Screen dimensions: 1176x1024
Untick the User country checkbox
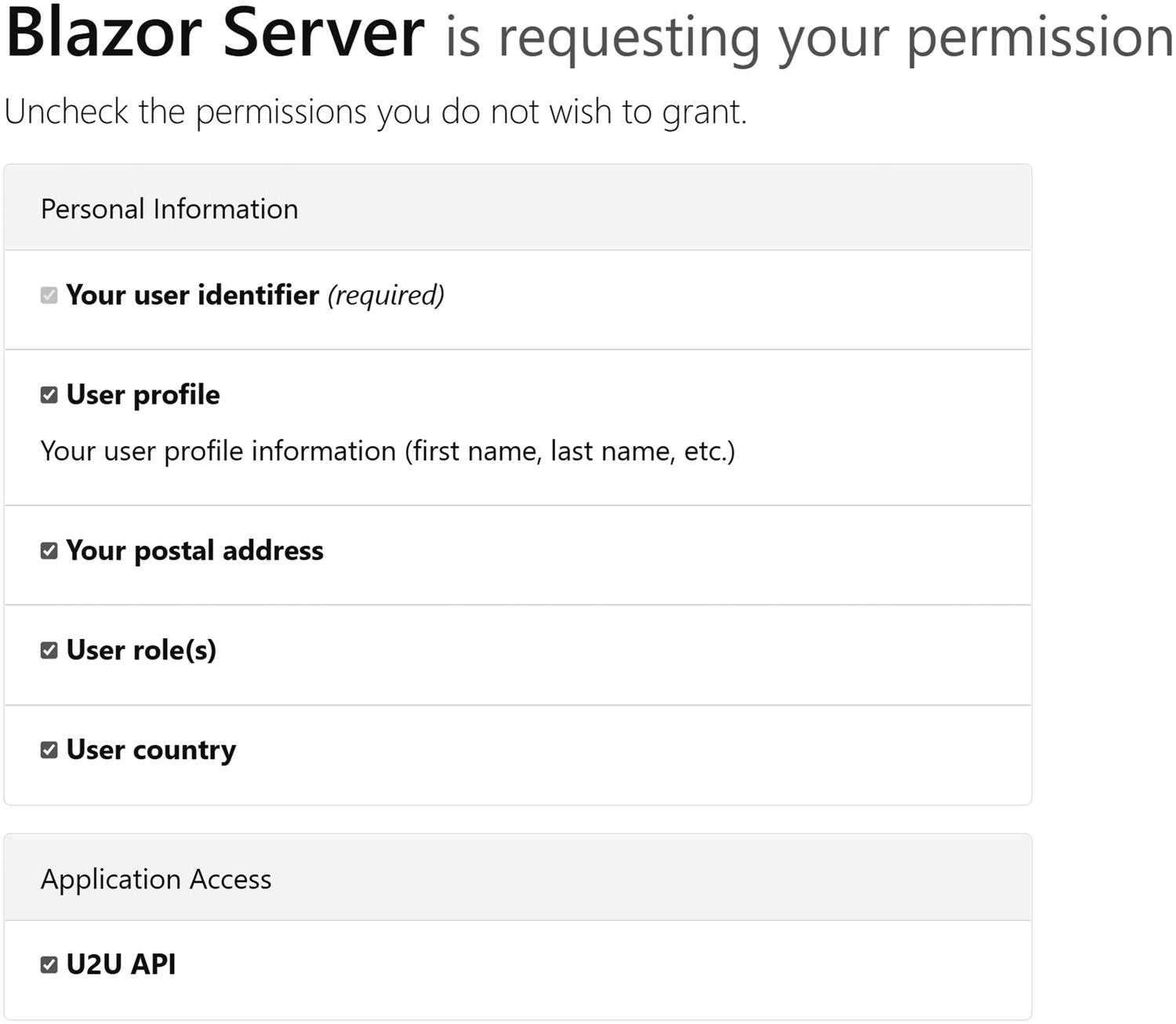pos(49,750)
